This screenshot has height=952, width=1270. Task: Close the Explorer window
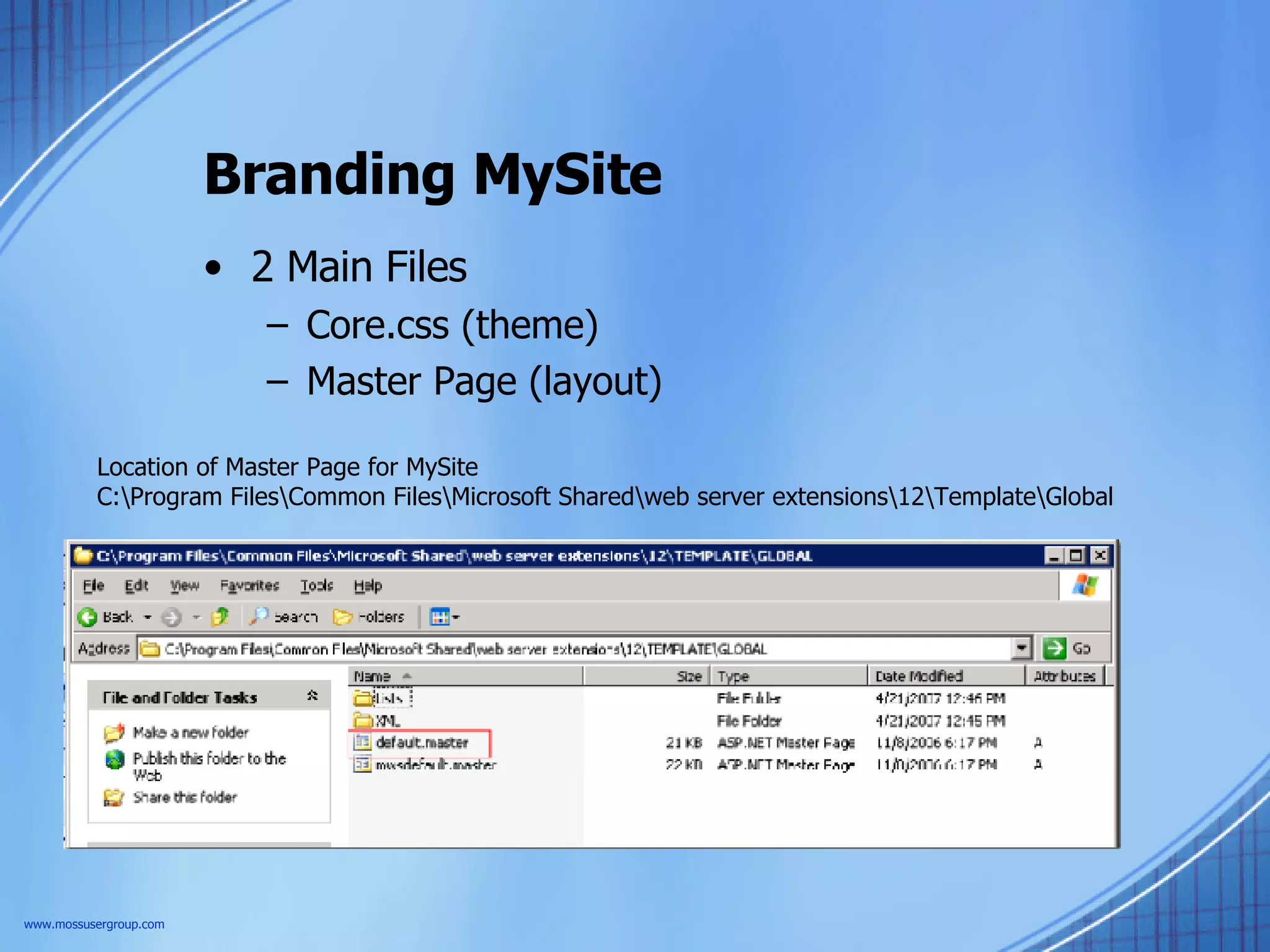(x=1100, y=555)
